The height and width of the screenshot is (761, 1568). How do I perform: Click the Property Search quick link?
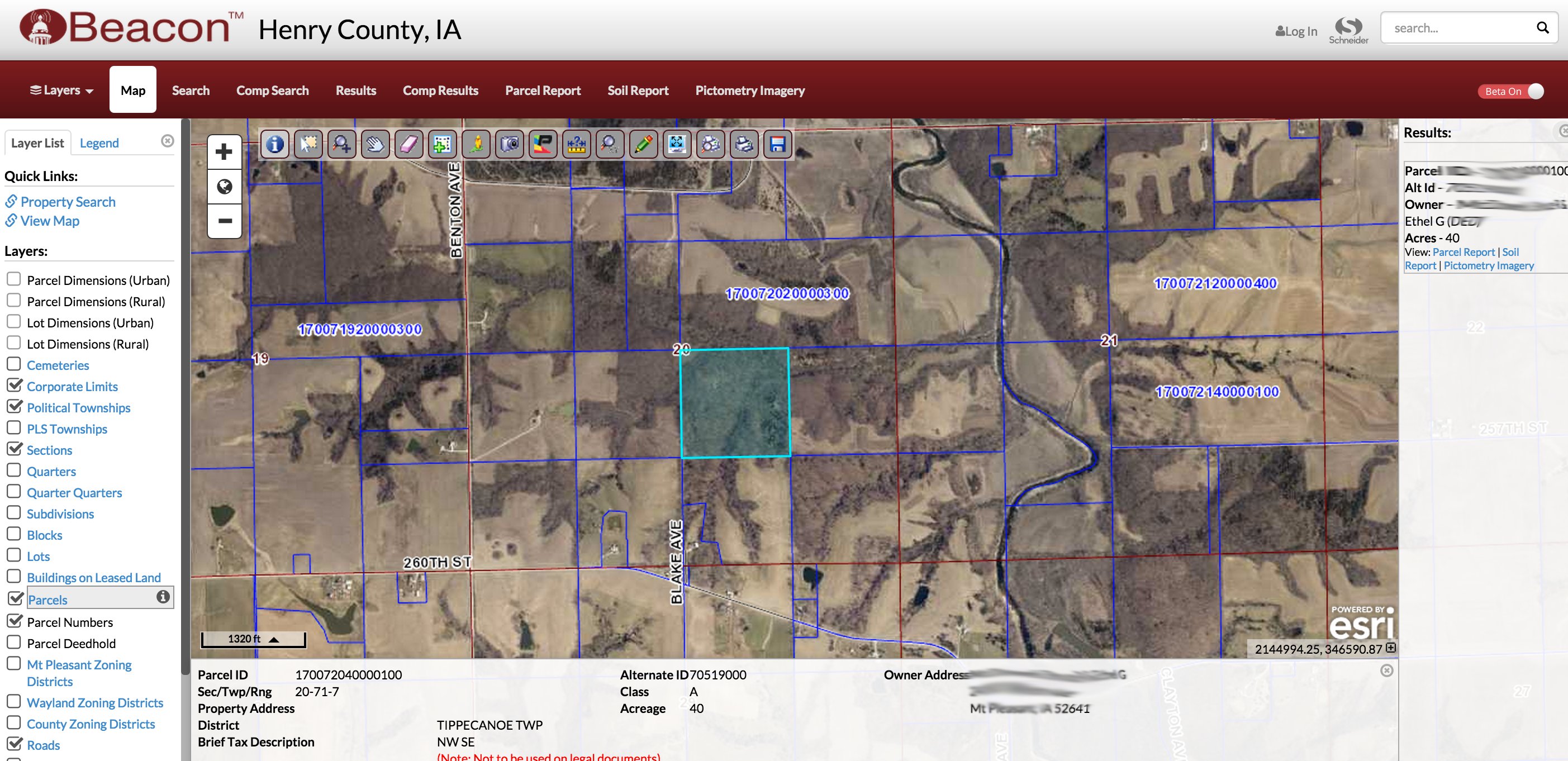(68, 202)
